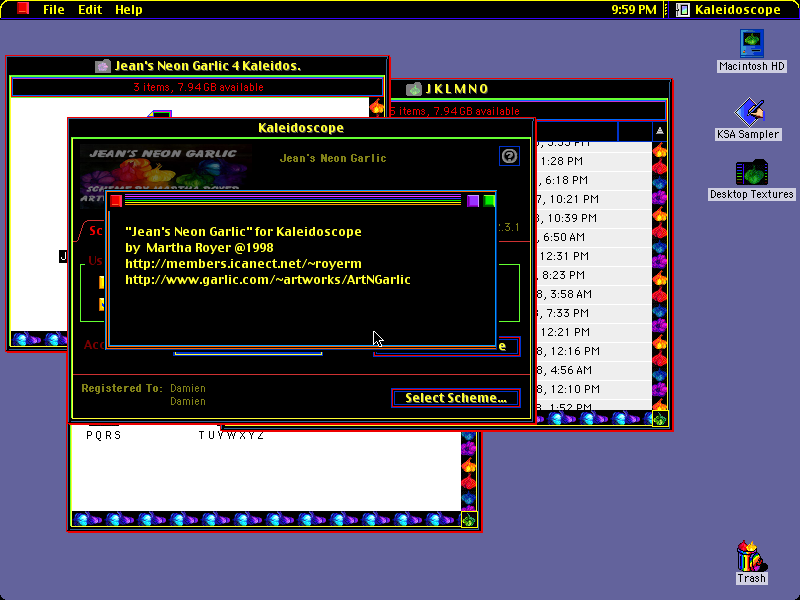
Task: Select the 7:33 PM row in JKLMNO list
Action: 593,313
